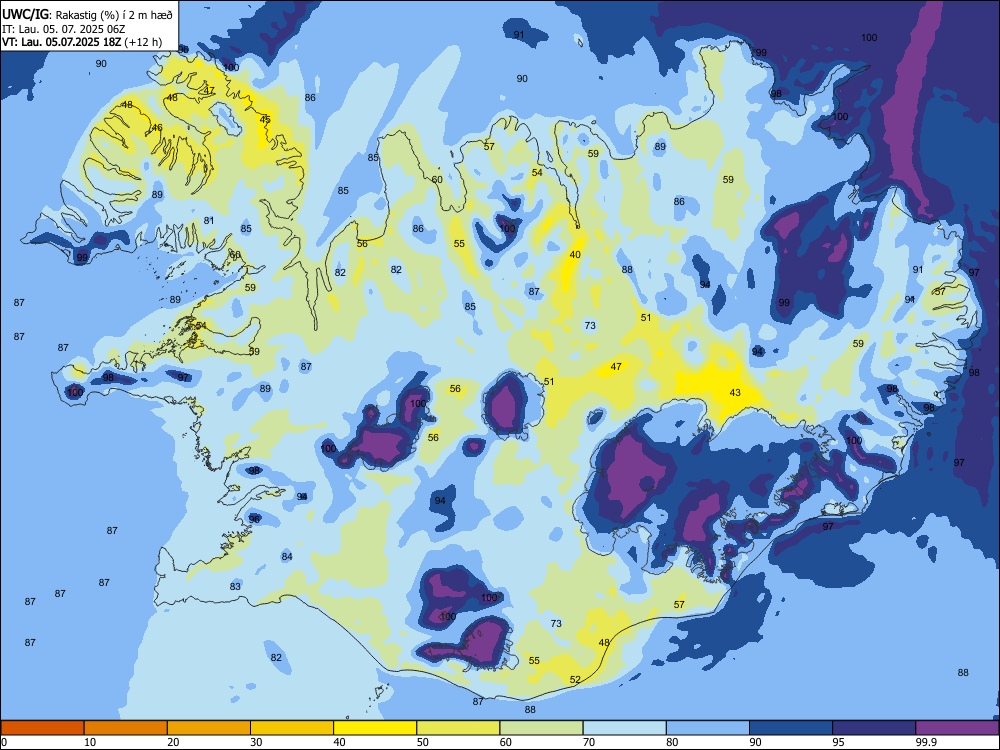
Task: Click the valid time line 'VT: Lau. 05.07.2025 18Z'
Action: (x=62, y=43)
